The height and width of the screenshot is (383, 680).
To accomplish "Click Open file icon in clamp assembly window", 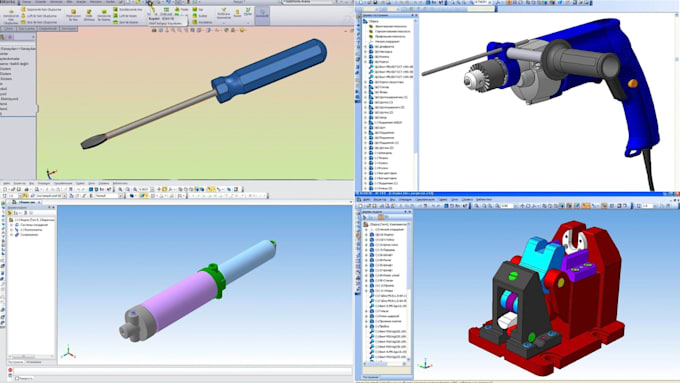I will pyautogui.click(x=369, y=206).
